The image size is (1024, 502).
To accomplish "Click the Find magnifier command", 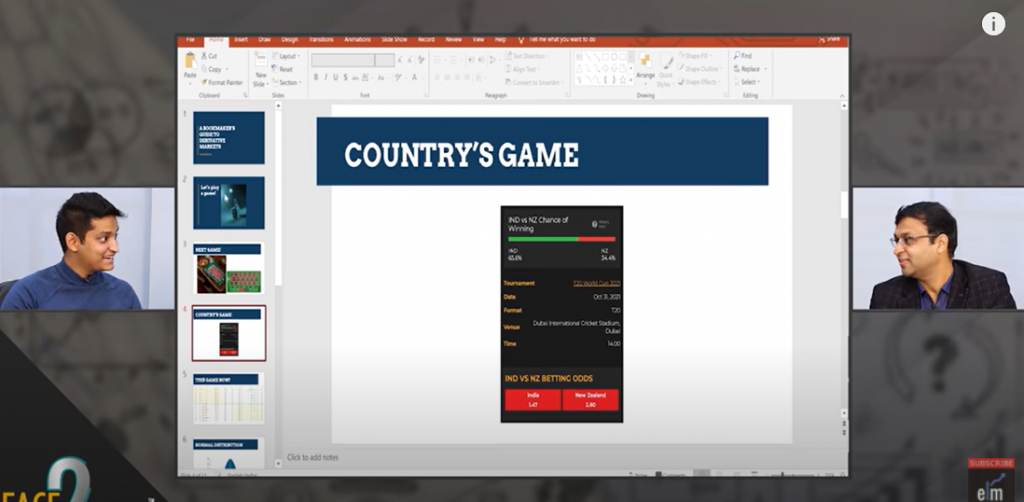I will [743, 56].
